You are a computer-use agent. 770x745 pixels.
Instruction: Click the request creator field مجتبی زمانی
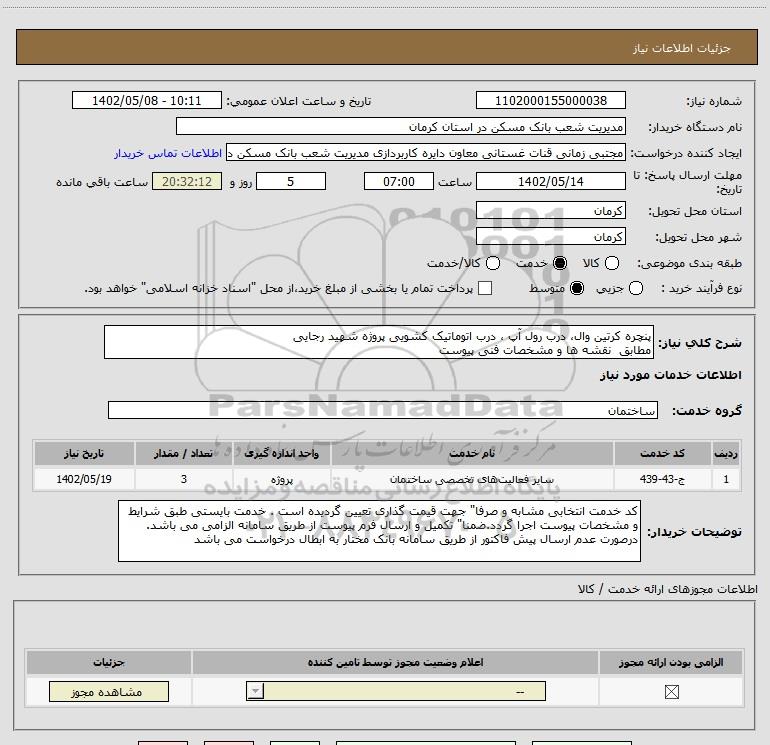tap(426, 153)
